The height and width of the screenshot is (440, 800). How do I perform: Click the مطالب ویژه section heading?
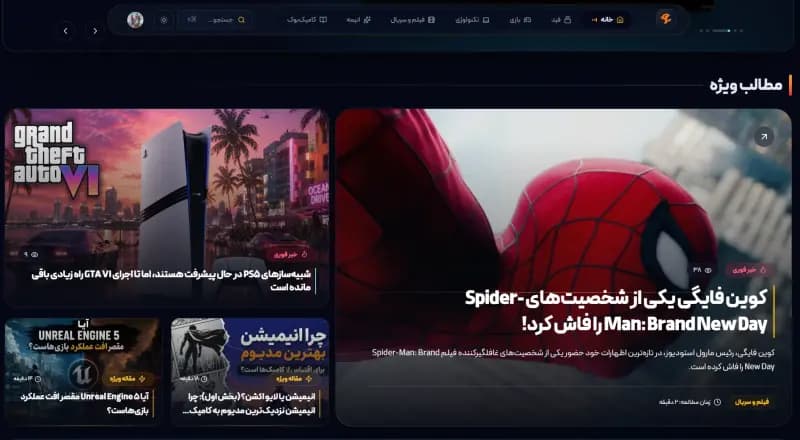coord(745,85)
